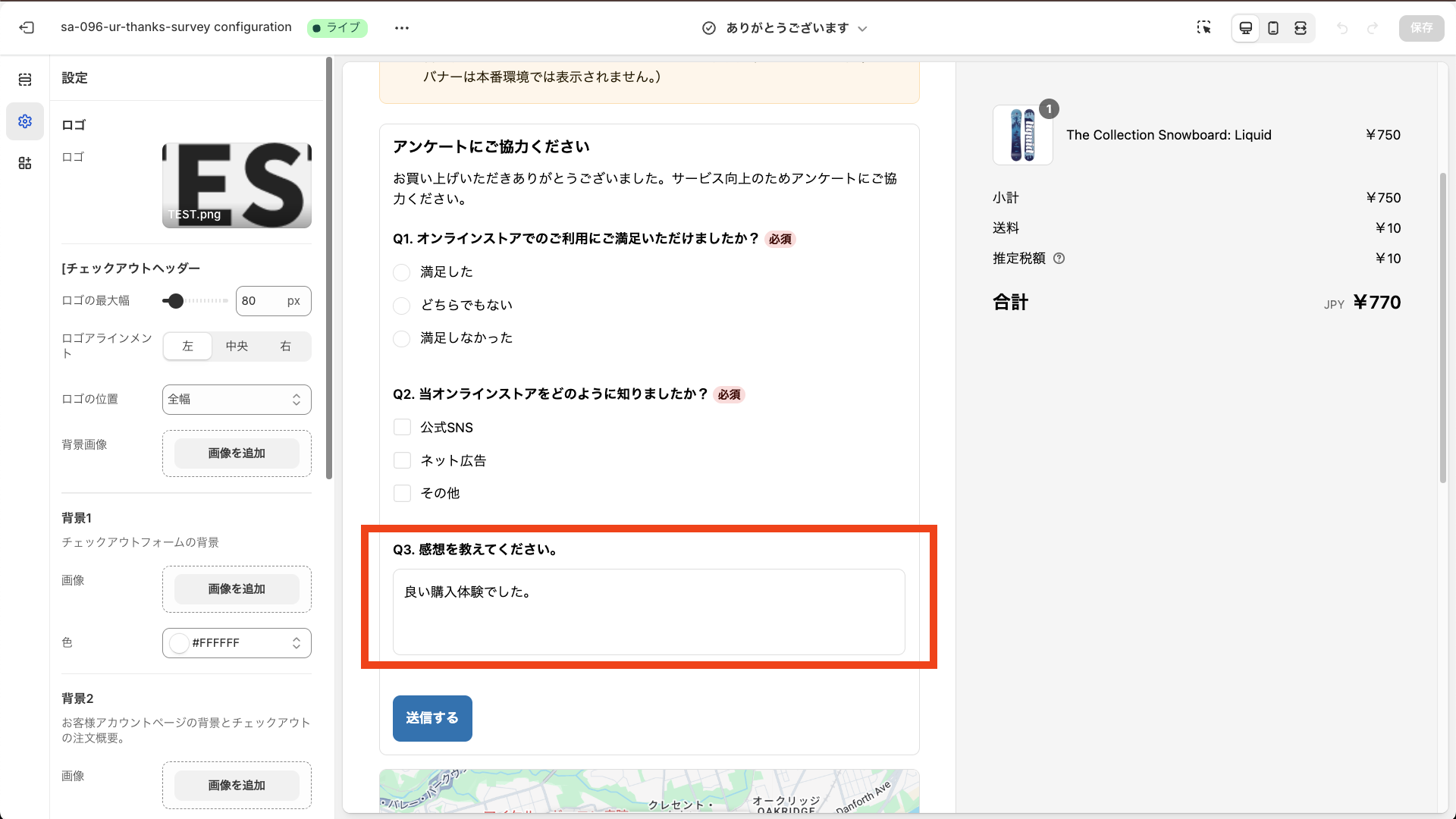This screenshot has width=1456, height=819.
Task: Click the undo arrow icon
Action: 1343,28
